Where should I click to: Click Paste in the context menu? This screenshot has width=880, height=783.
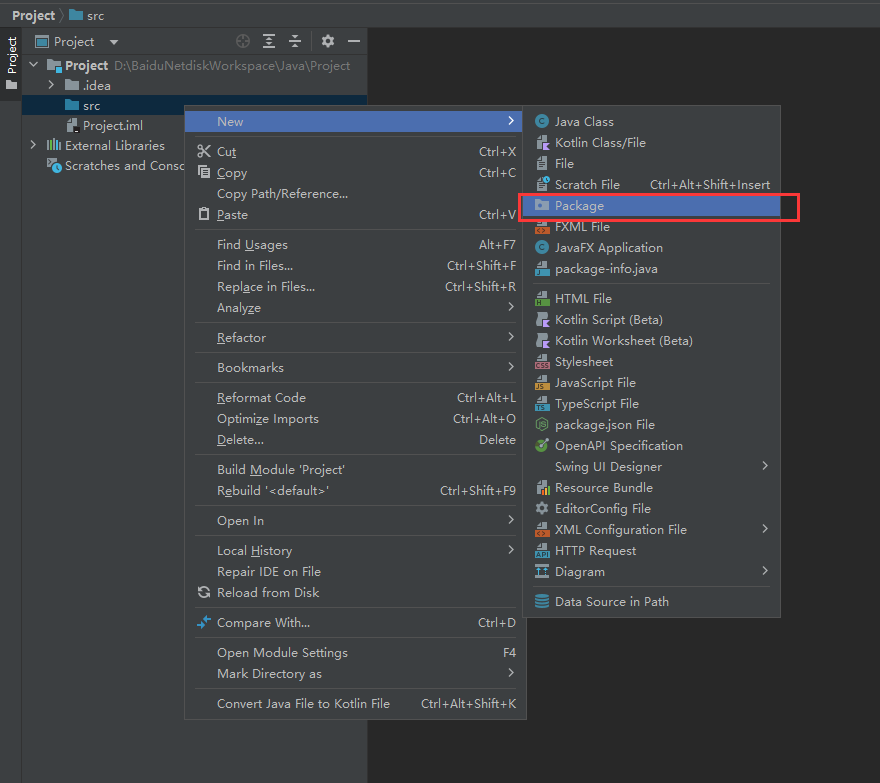[x=232, y=214]
